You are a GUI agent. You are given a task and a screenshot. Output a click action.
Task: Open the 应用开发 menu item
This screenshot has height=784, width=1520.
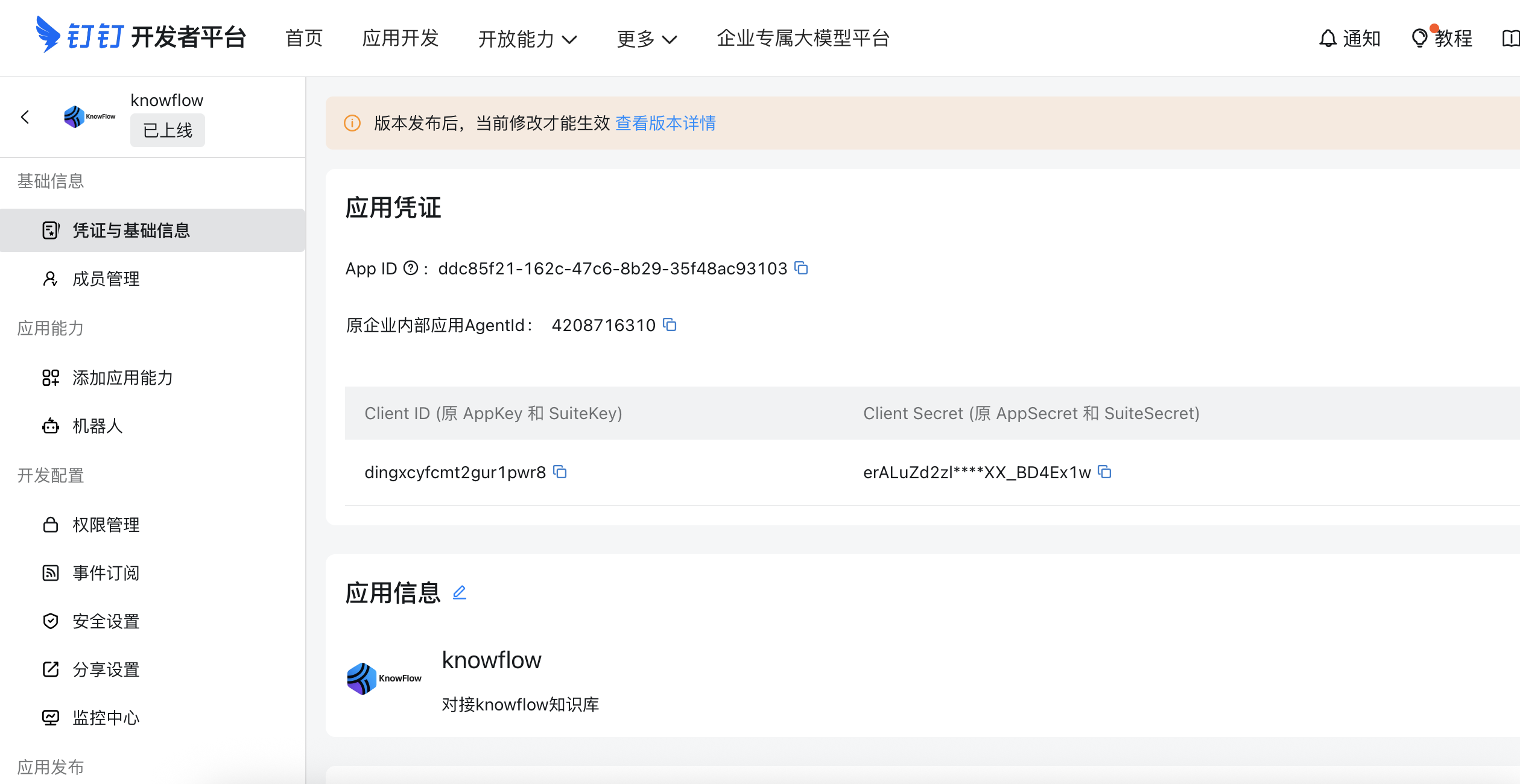tap(400, 38)
